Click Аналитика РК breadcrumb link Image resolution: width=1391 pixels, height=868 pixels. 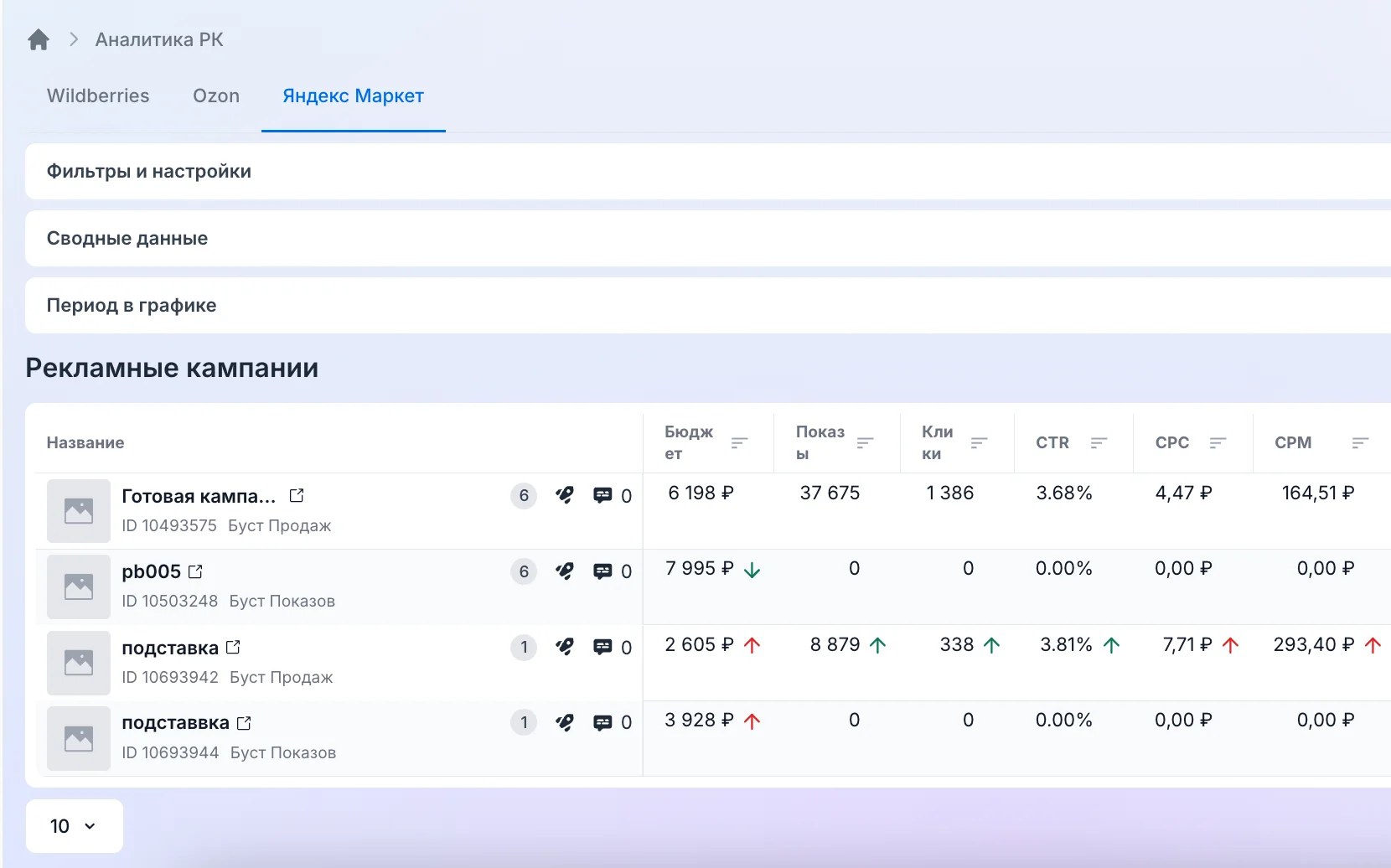coord(159,39)
